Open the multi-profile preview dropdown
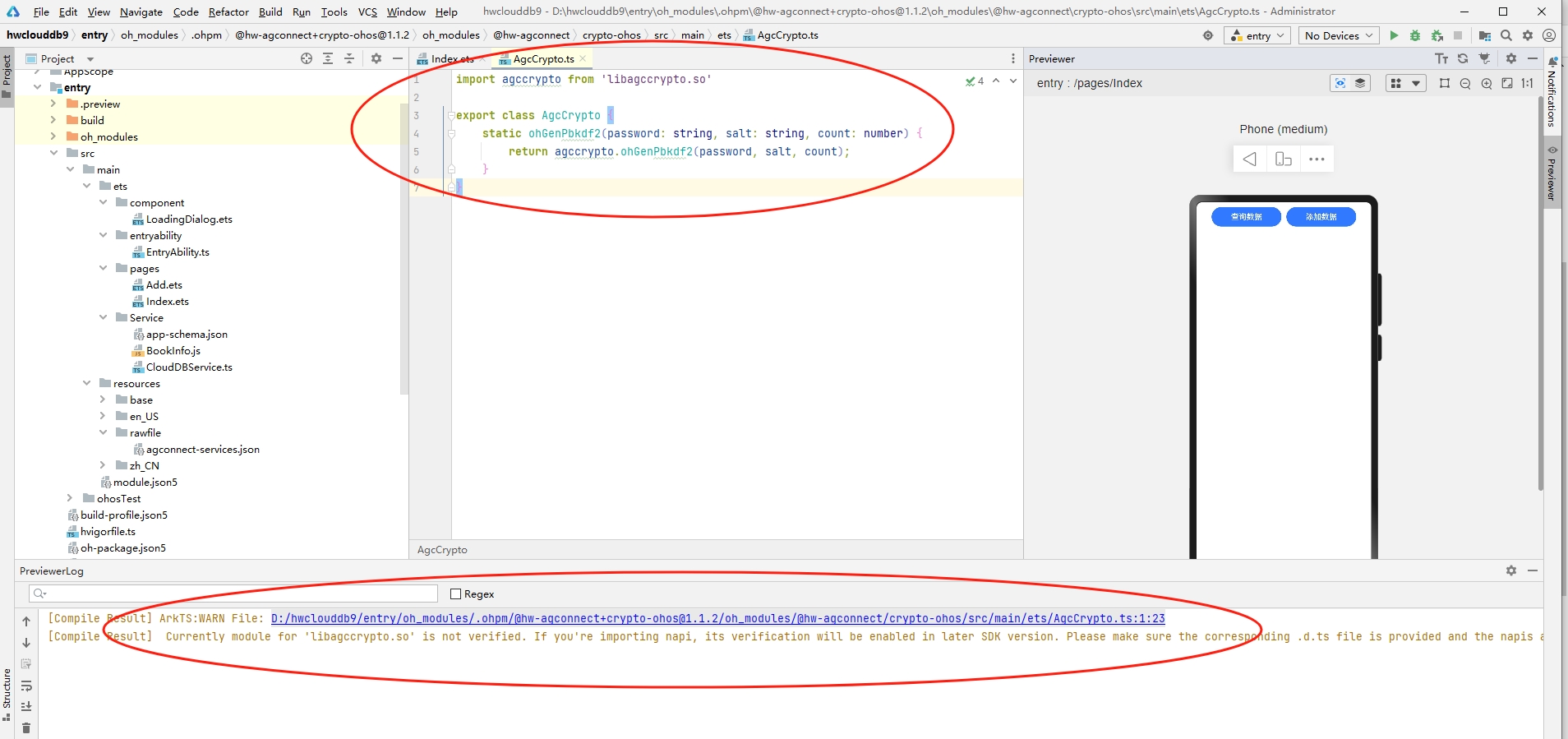Image resolution: width=1568 pixels, height=739 pixels. click(1404, 83)
